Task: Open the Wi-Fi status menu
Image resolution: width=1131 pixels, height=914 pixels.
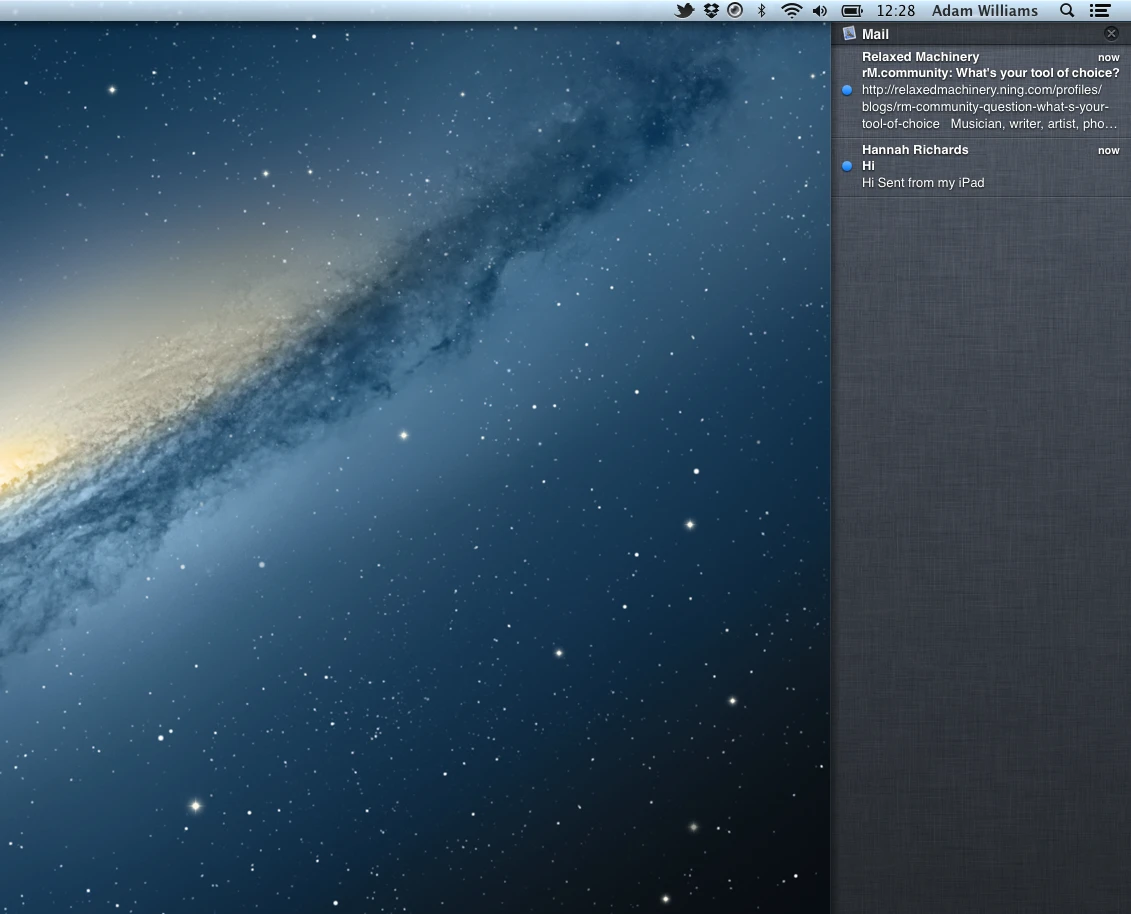Action: [791, 11]
